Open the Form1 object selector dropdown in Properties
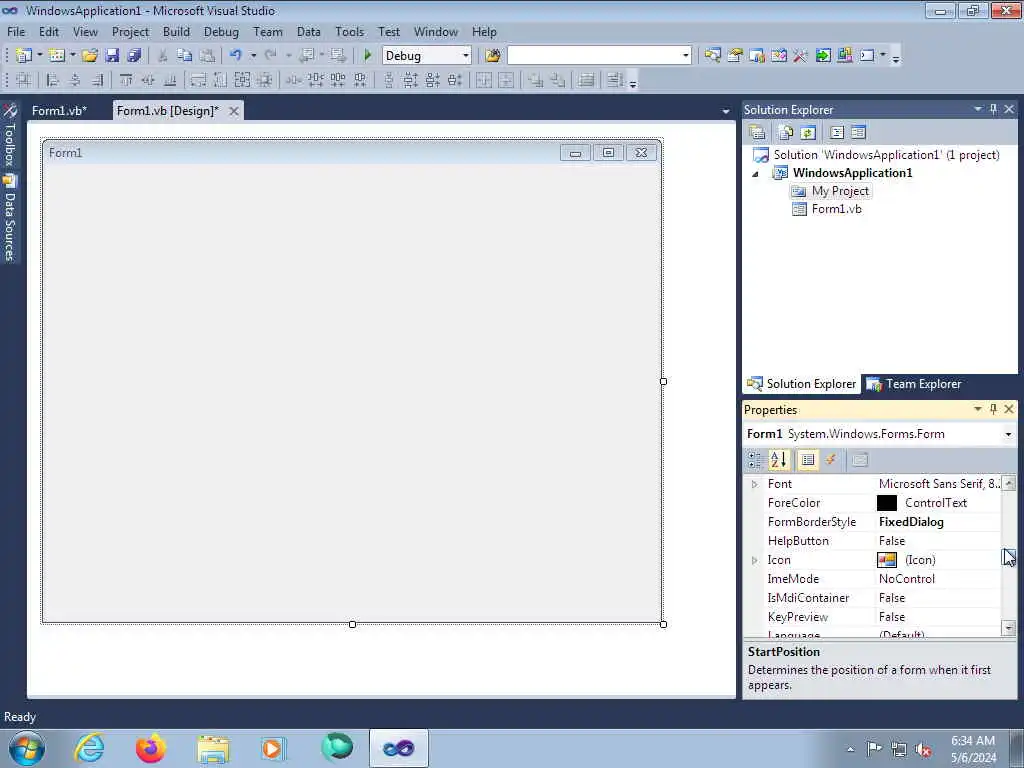The width and height of the screenshot is (1024, 768). pyautogui.click(x=1008, y=434)
